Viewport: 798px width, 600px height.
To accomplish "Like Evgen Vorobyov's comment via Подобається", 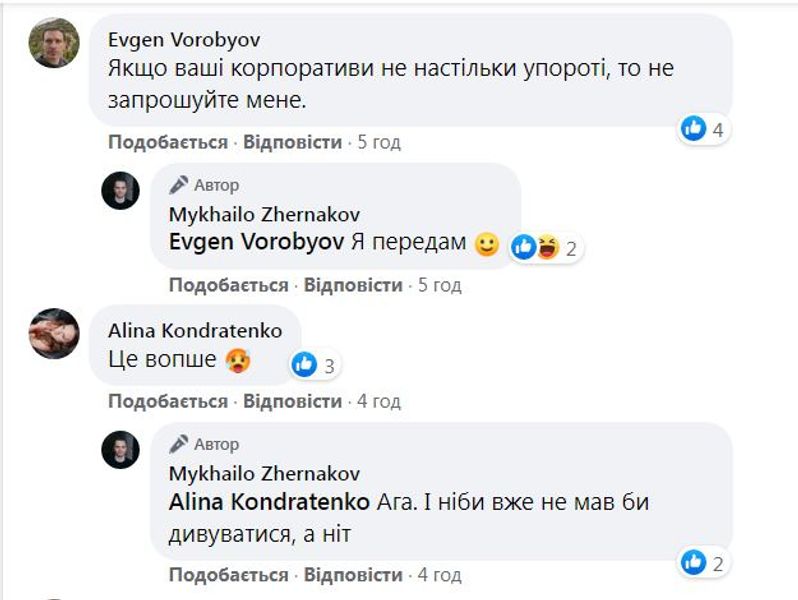I will point(168,142).
